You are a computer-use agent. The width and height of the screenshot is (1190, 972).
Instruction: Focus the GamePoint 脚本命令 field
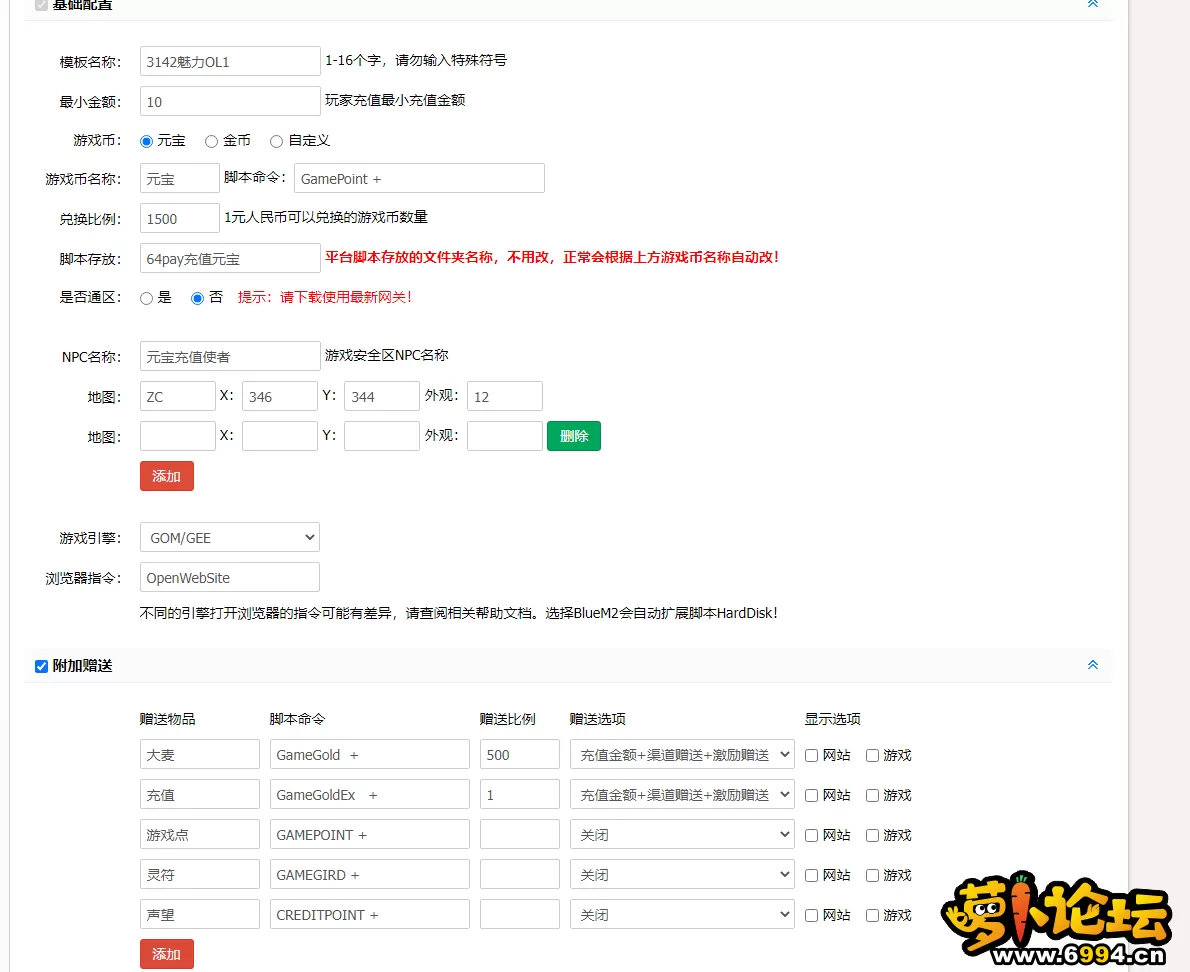pyautogui.click(x=419, y=178)
